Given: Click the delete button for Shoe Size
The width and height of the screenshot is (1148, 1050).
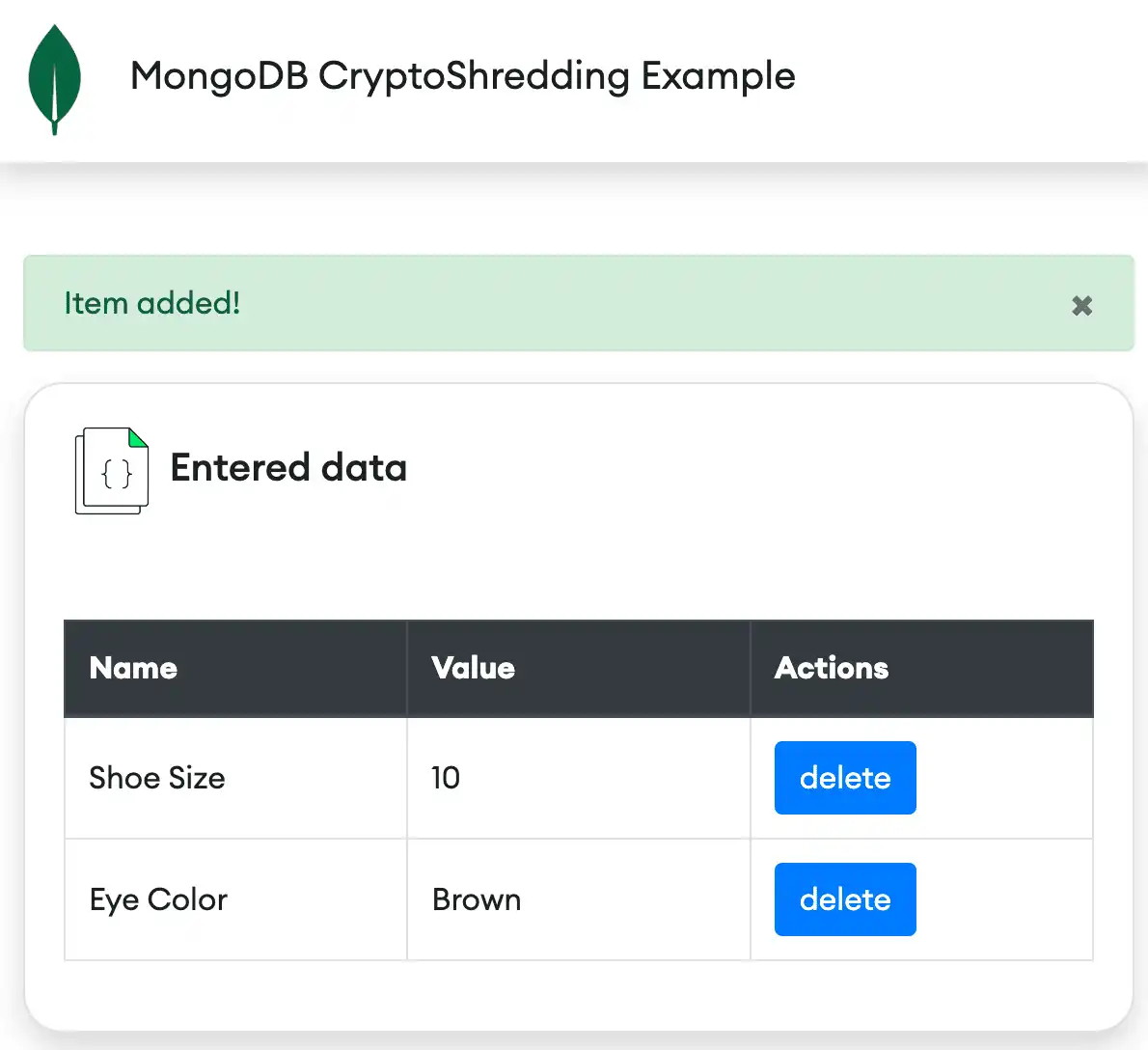Looking at the screenshot, I should (844, 778).
